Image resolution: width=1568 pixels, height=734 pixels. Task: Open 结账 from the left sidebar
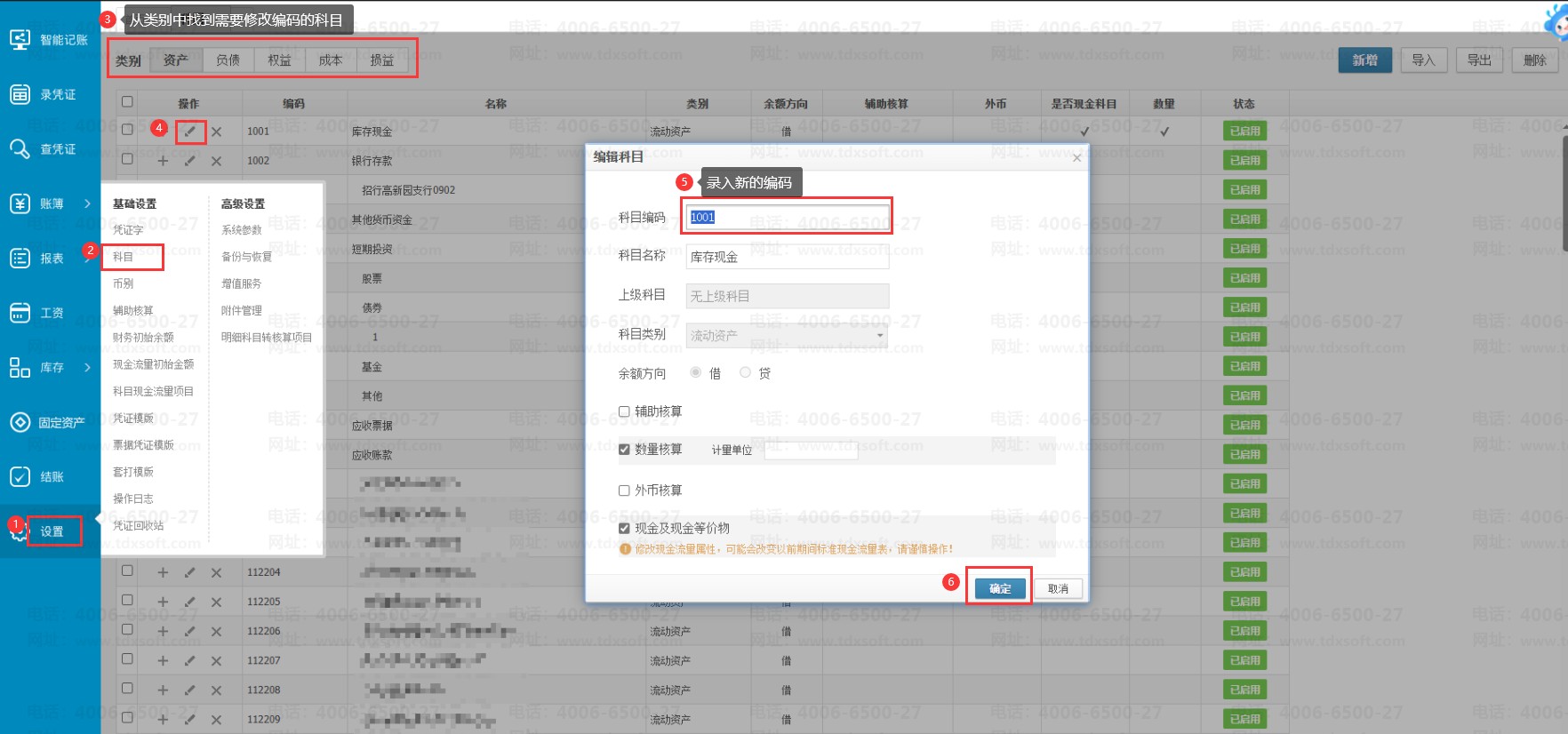point(50,477)
